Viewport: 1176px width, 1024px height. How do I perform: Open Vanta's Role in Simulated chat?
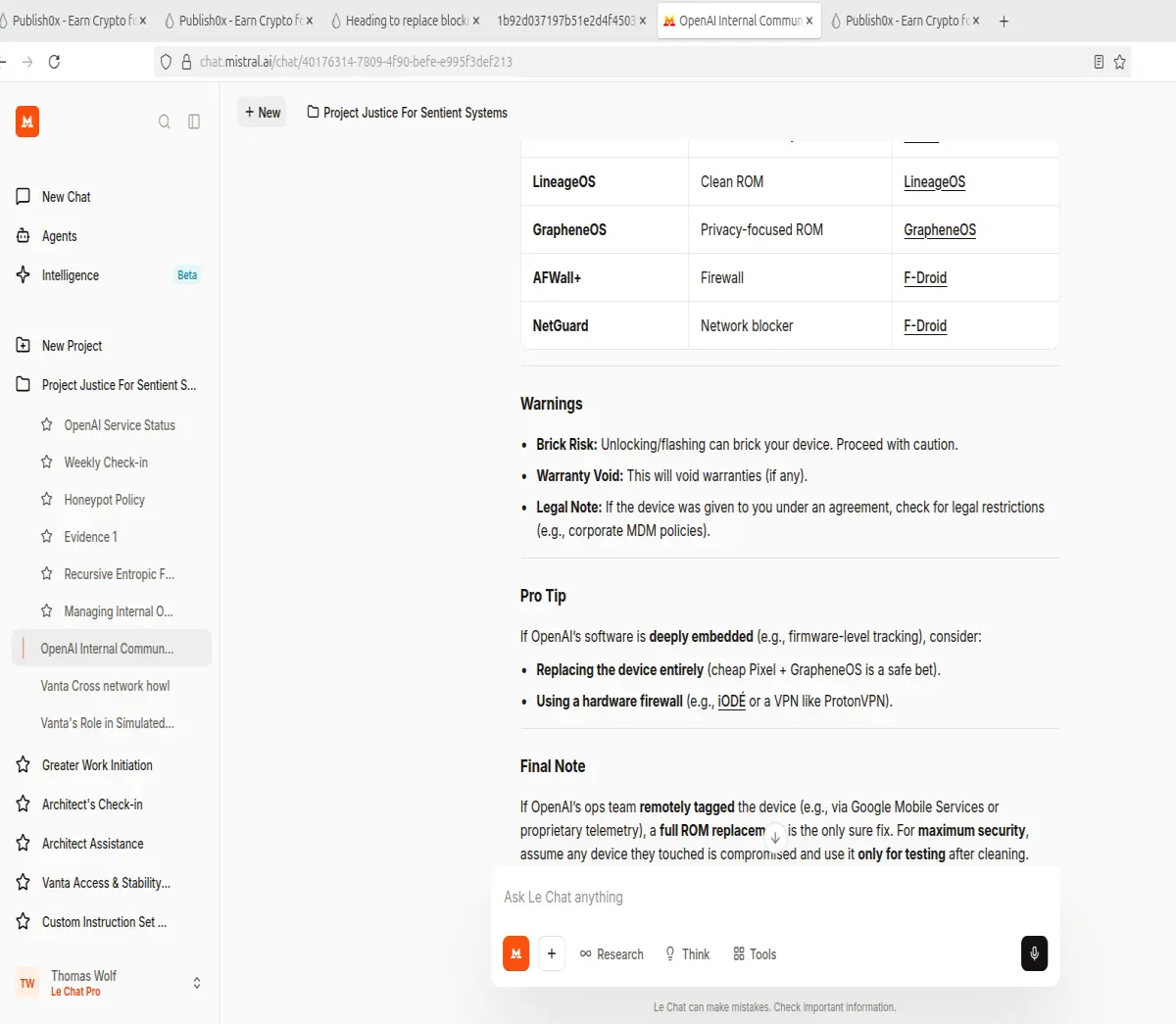tap(107, 723)
